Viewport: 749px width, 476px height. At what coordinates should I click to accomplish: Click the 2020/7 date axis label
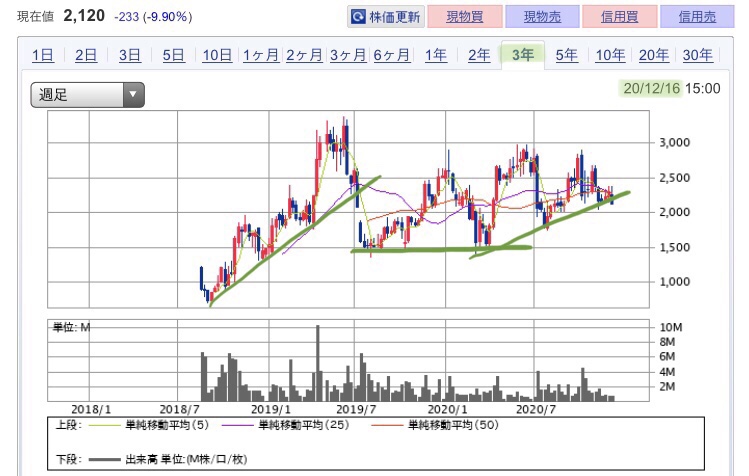tap(535, 410)
